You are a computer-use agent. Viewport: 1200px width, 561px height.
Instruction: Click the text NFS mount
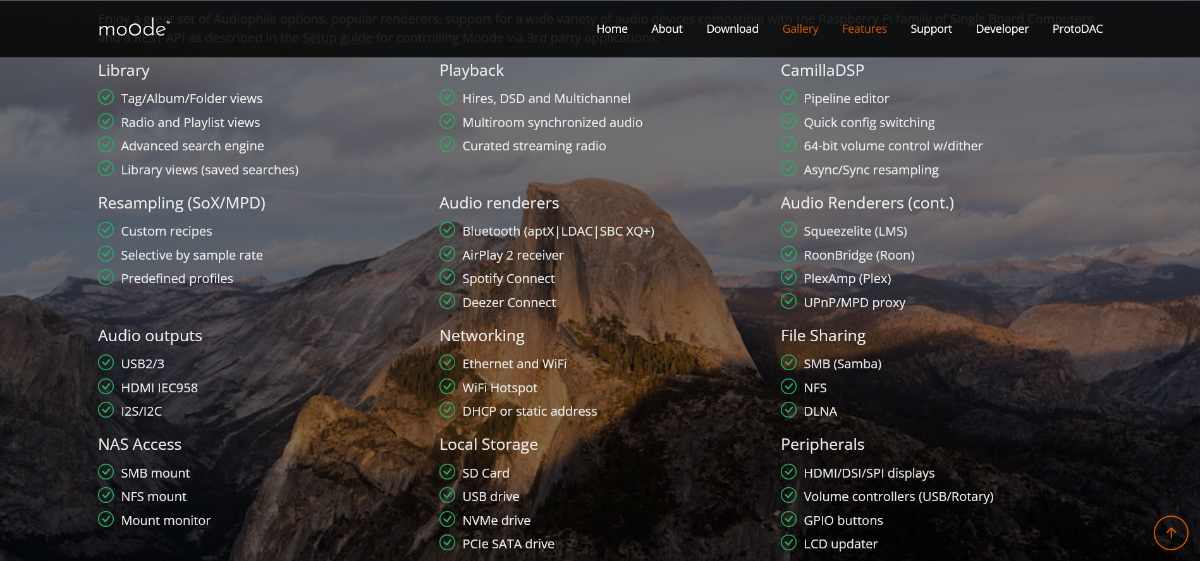point(154,496)
